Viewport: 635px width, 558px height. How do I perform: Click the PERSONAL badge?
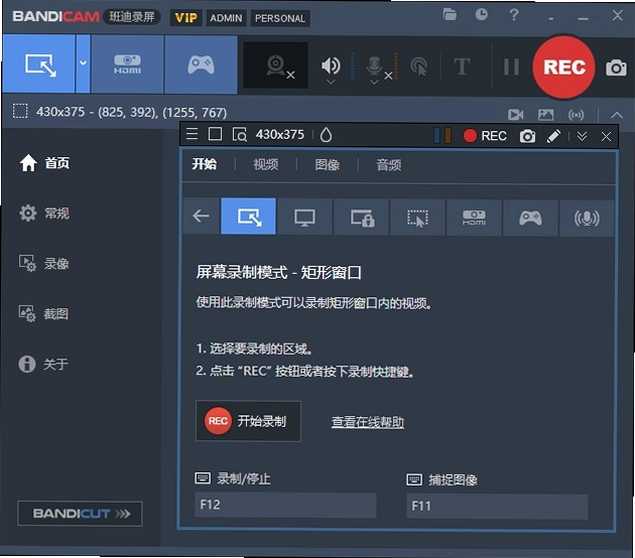[280, 19]
